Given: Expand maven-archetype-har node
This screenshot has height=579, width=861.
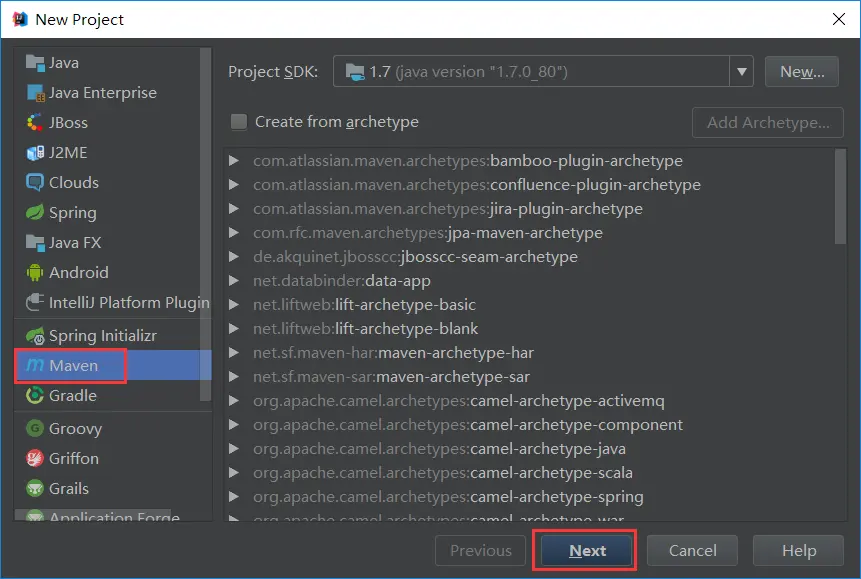Looking at the screenshot, I should click(234, 353).
